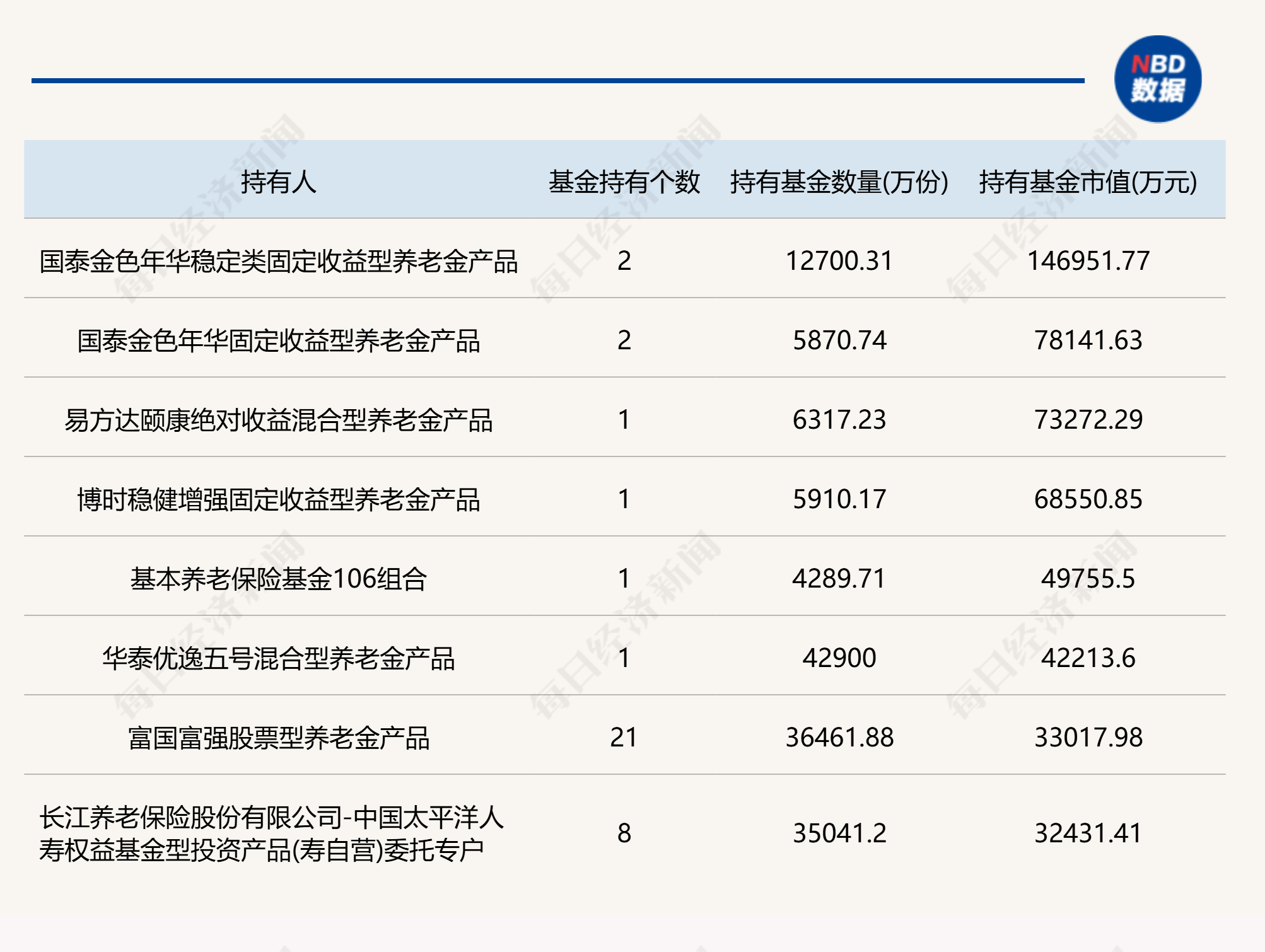Click holder 国泰金色年华固定收益型养老金产品
The height and width of the screenshot is (952, 1265).
278,340
